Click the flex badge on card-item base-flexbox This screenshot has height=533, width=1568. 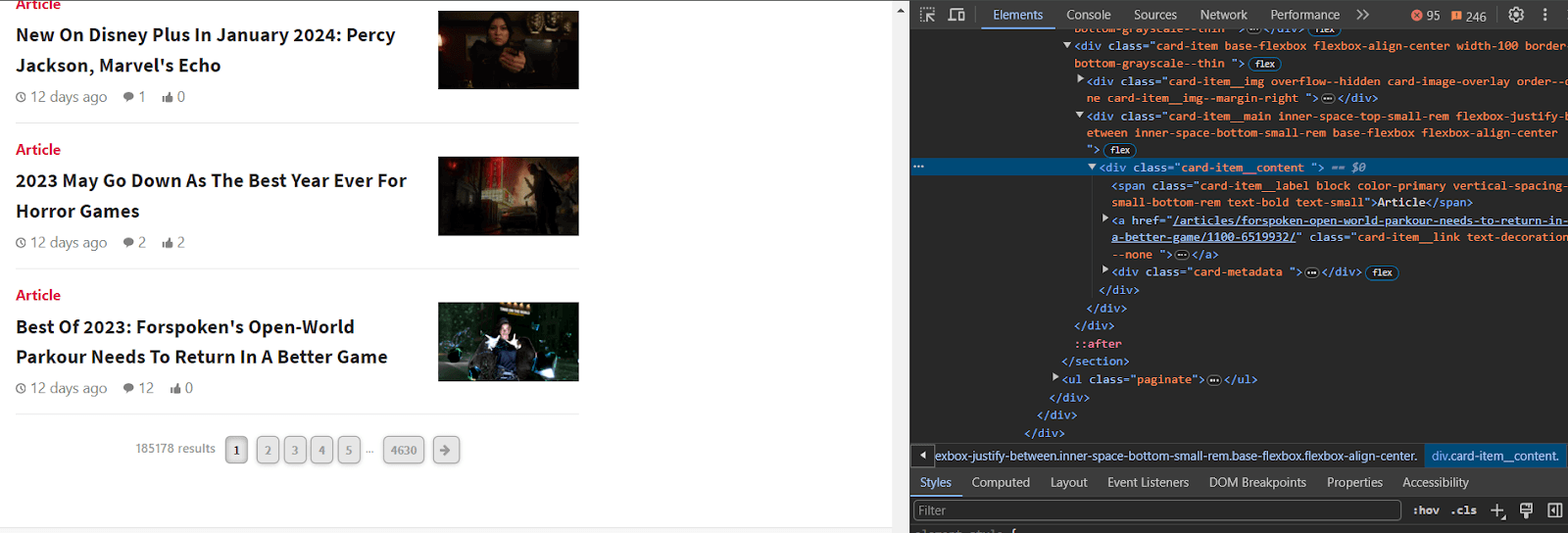pyautogui.click(x=1265, y=64)
